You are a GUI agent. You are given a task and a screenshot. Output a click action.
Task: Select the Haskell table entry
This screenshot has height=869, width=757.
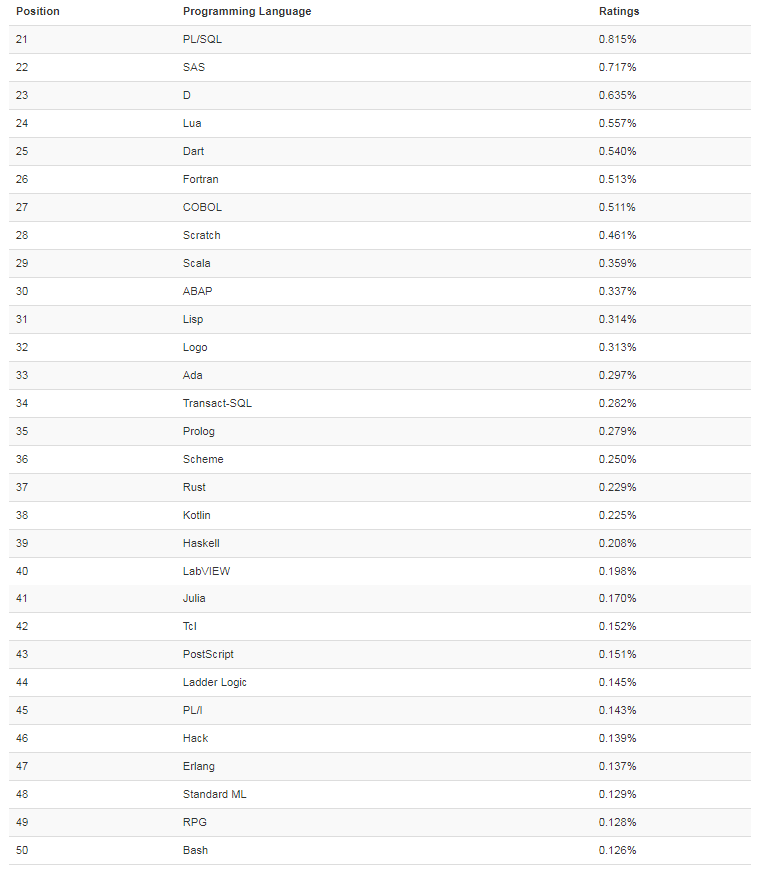click(201, 543)
